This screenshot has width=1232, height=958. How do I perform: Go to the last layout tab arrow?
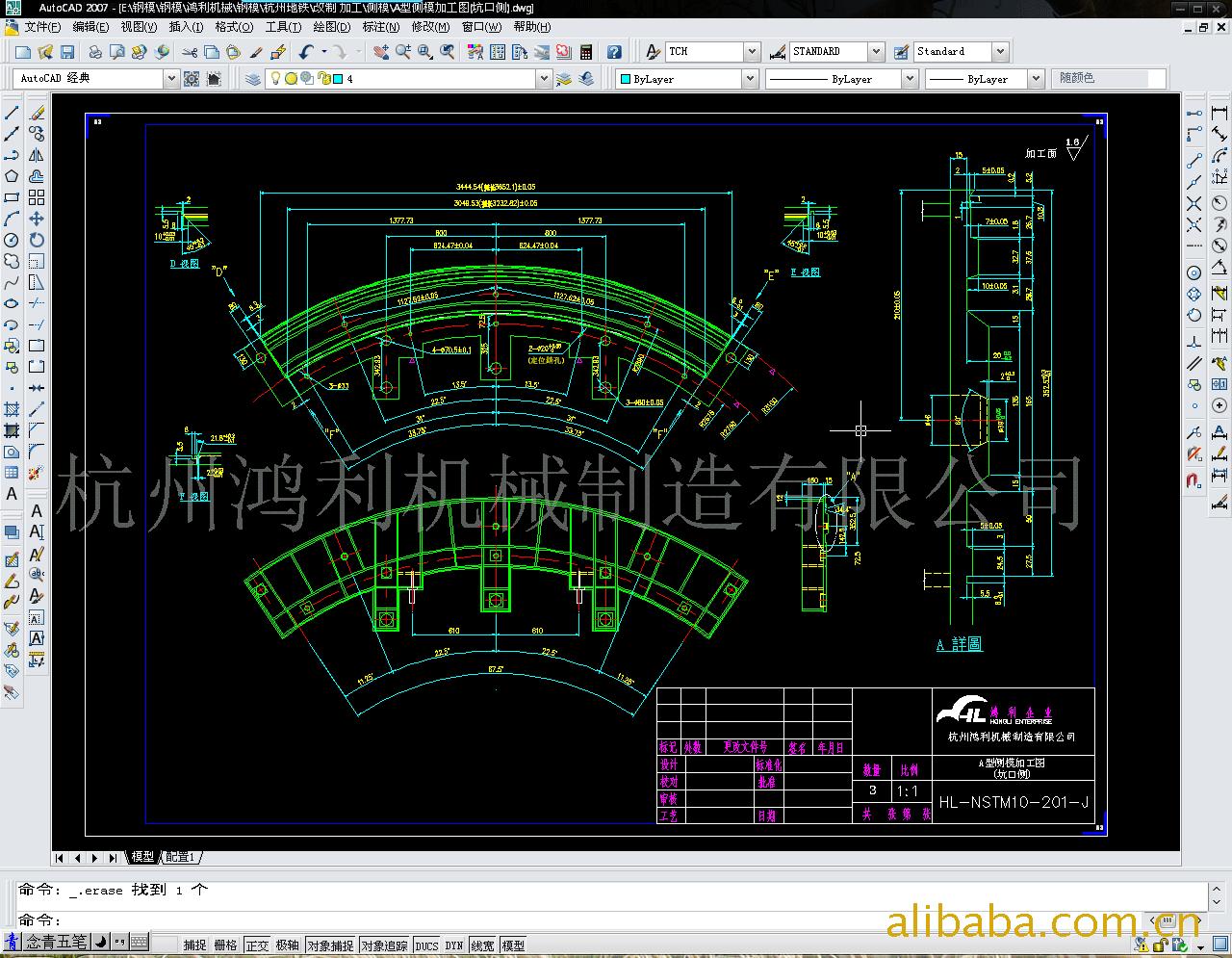[112, 857]
